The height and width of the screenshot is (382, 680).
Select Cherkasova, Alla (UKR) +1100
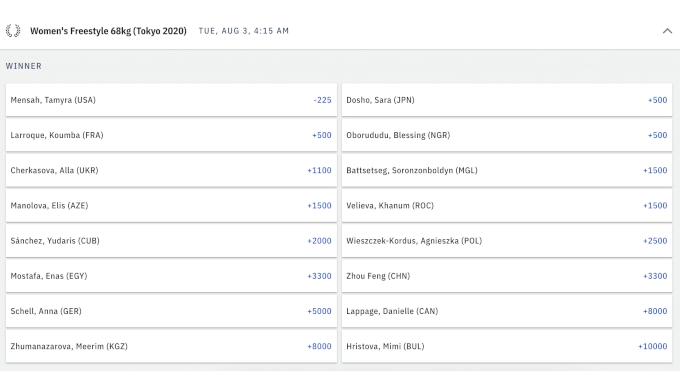pyautogui.click(x=171, y=170)
